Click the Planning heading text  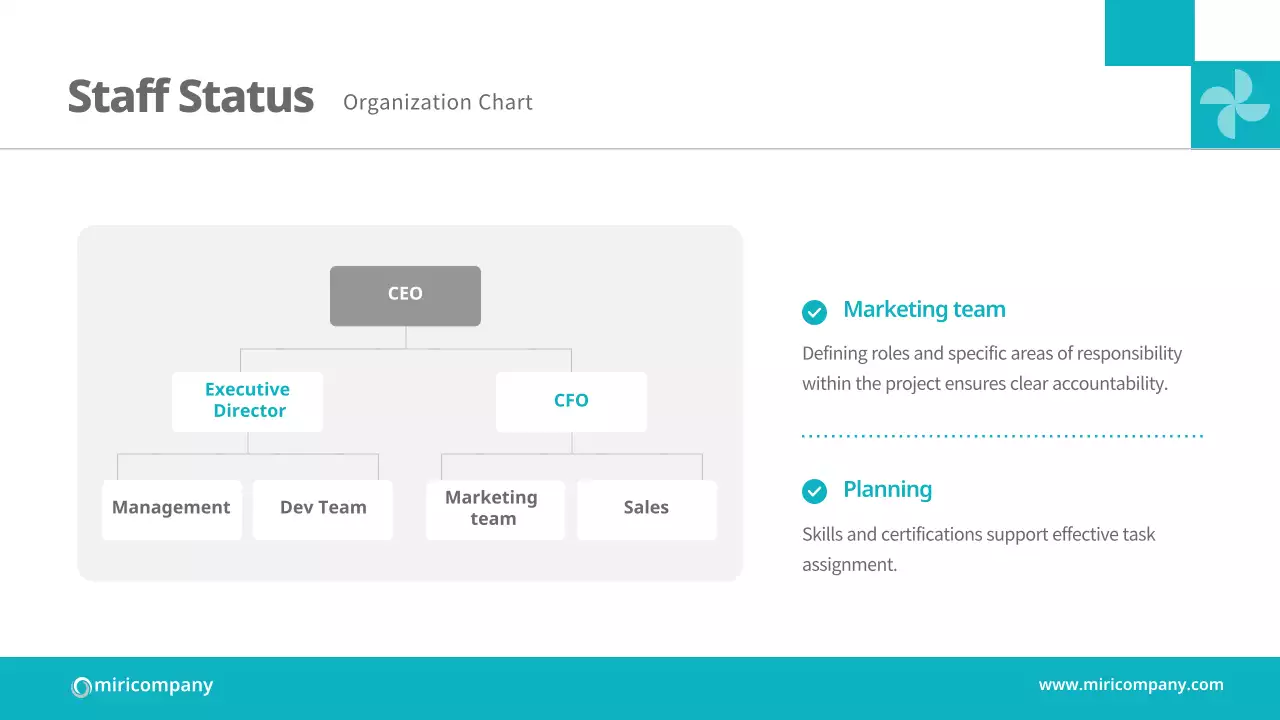click(x=887, y=490)
